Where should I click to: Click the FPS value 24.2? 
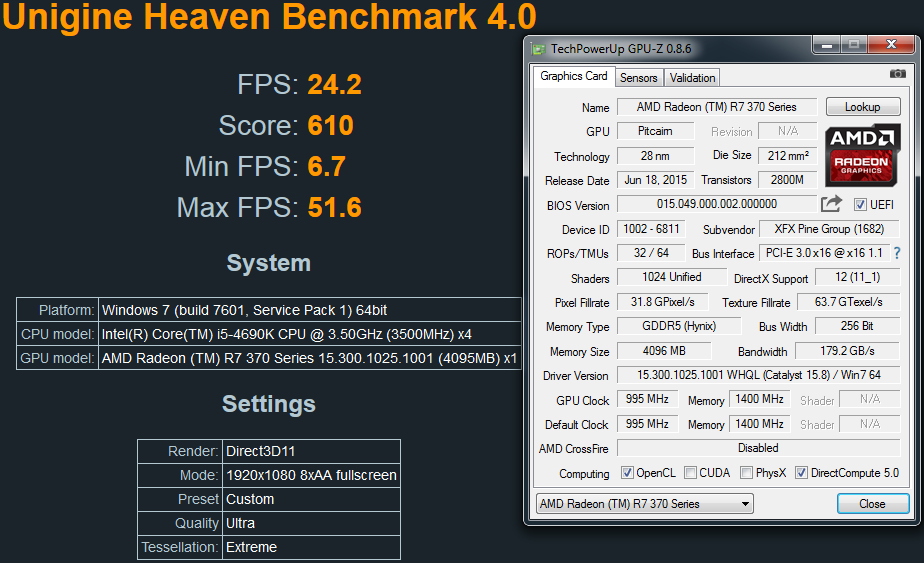(334, 84)
